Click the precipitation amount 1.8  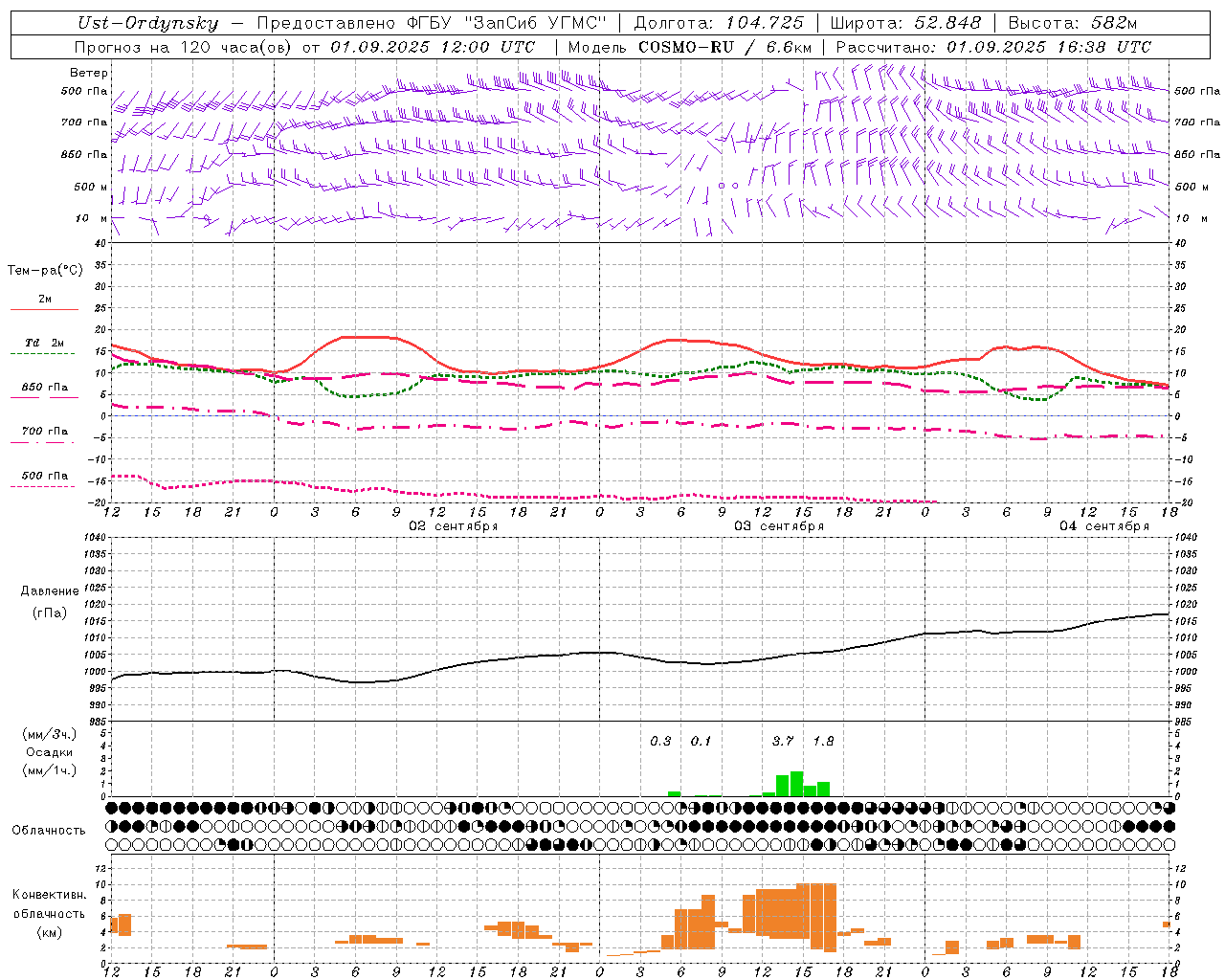(x=823, y=742)
